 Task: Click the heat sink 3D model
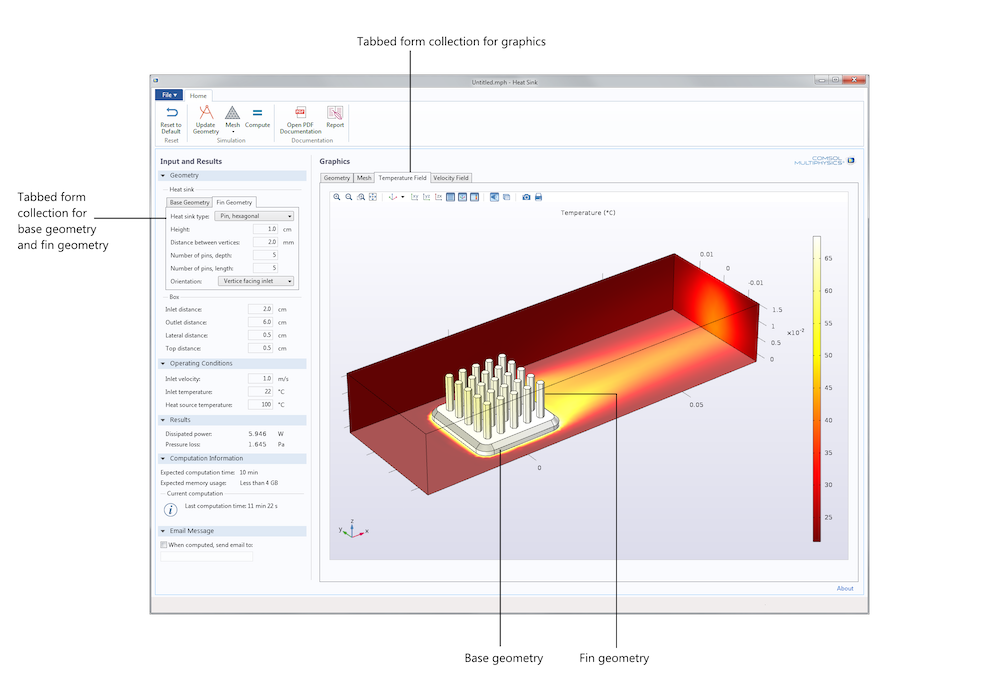click(495, 405)
